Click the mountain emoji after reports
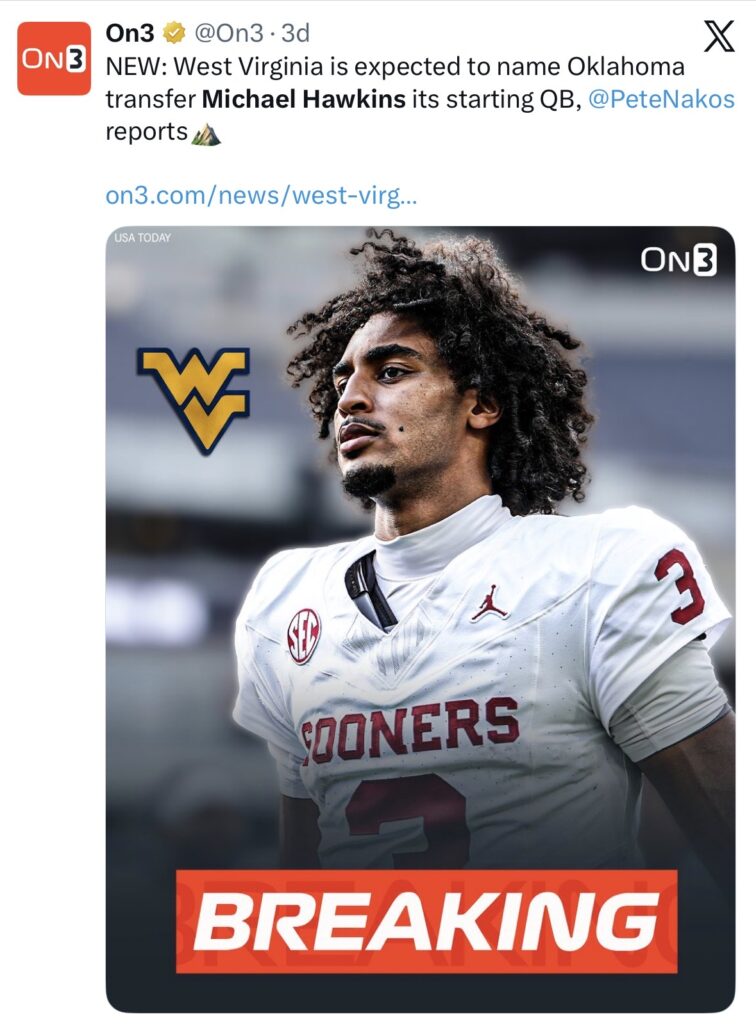756x1024 pixels. pyautogui.click(x=206, y=133)
